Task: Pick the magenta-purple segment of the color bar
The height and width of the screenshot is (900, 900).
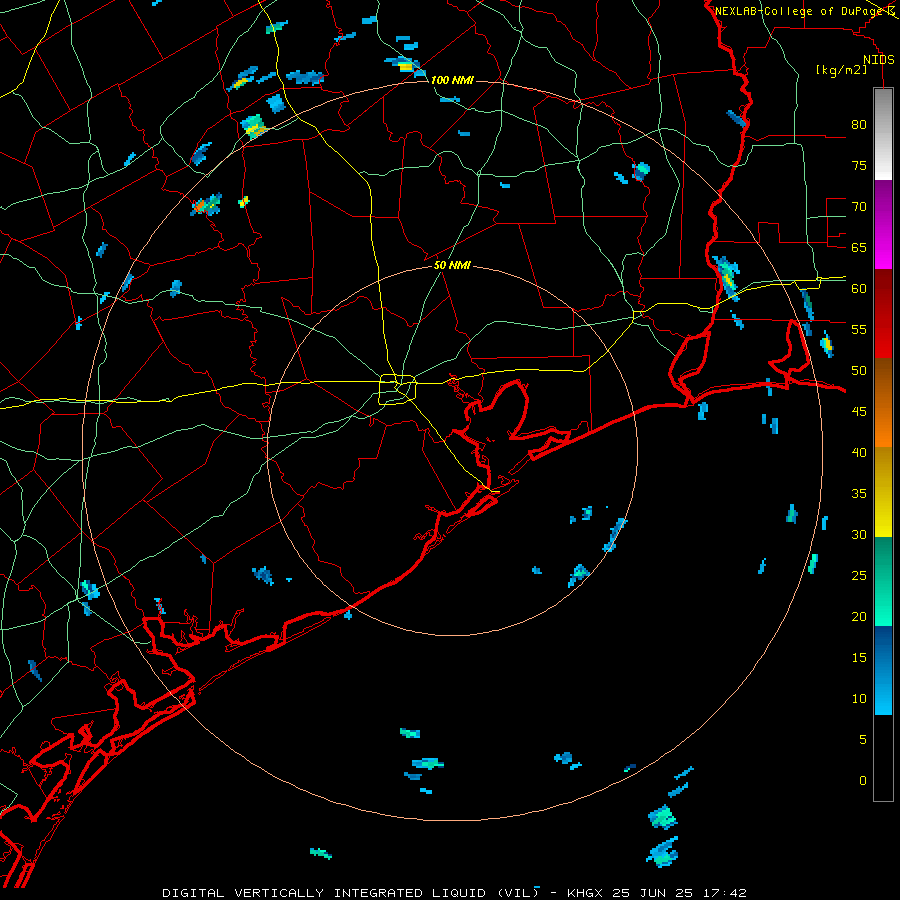Action: [x=883, y=225]
